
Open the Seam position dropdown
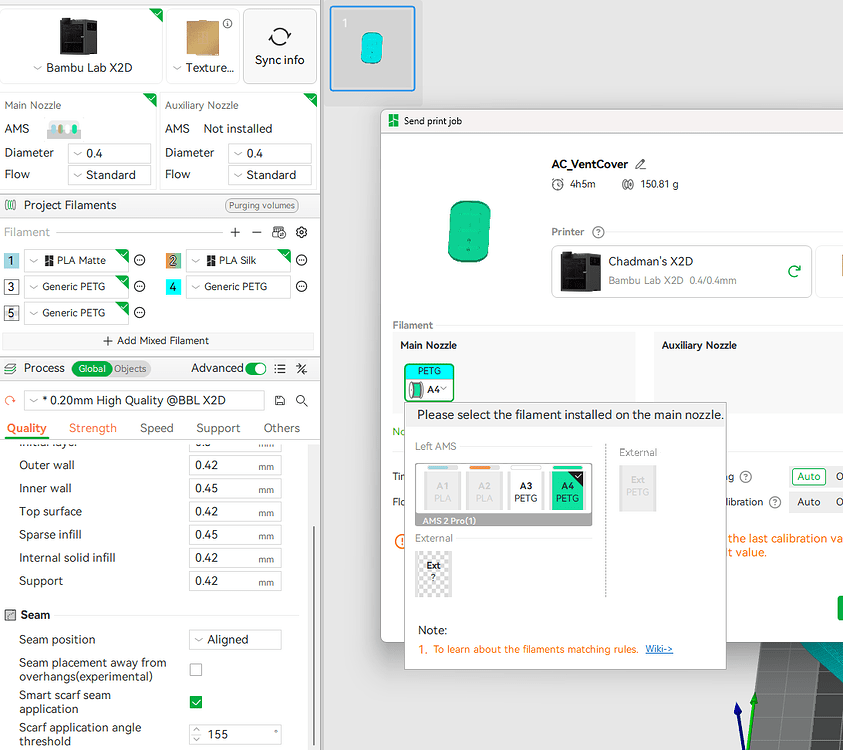tap(235, 640)
